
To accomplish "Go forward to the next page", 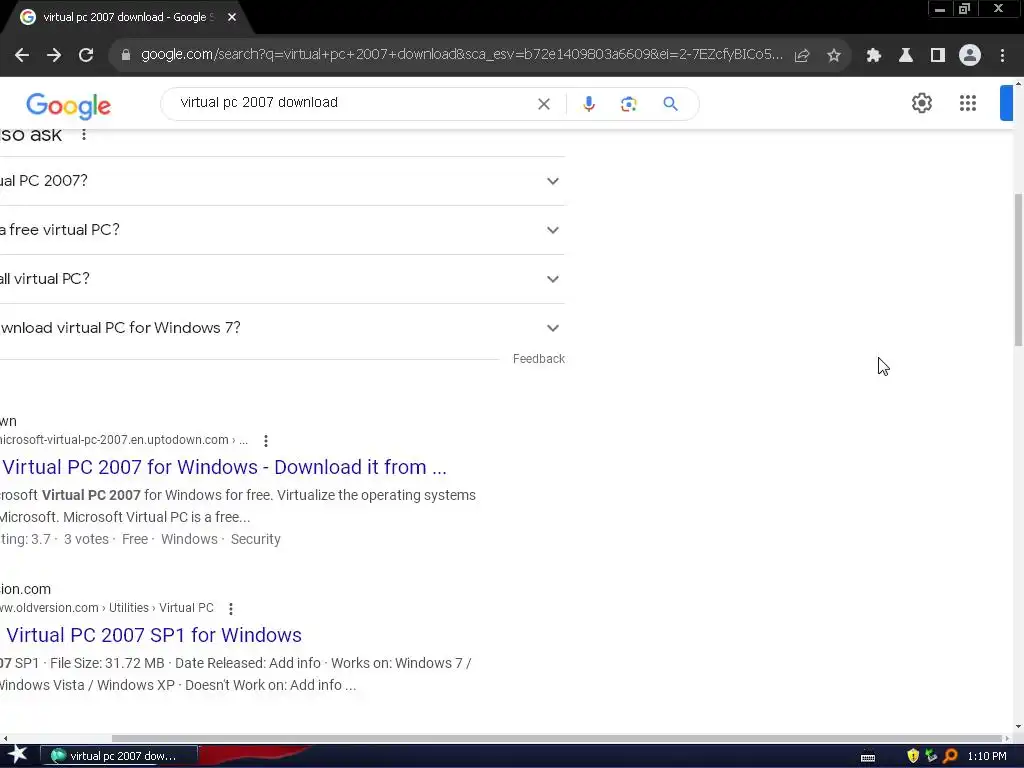I will [54, 56].
